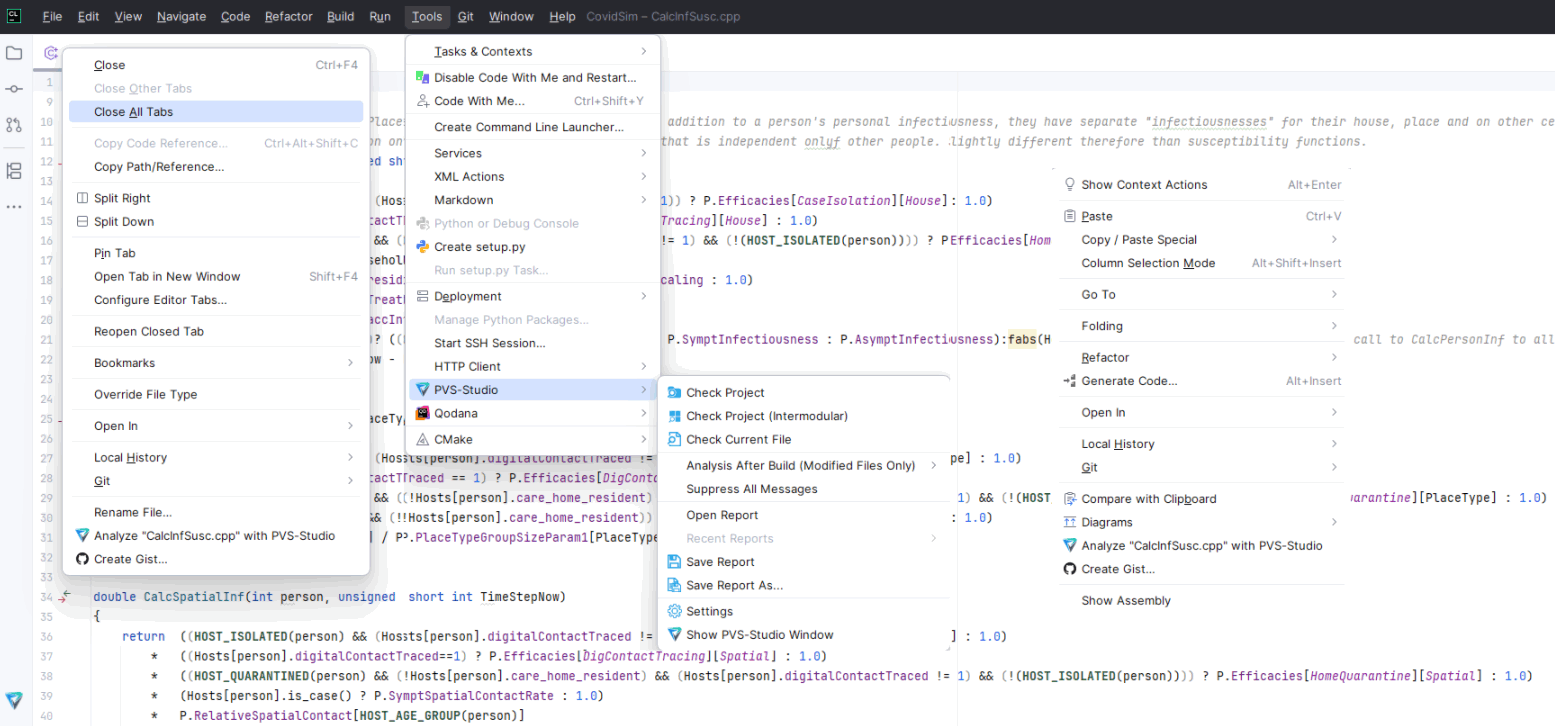The height and width of the screenshot is (726, 1555).
Task: Click Show Assembly in editor context menu
Action: tap(1125, 601)
